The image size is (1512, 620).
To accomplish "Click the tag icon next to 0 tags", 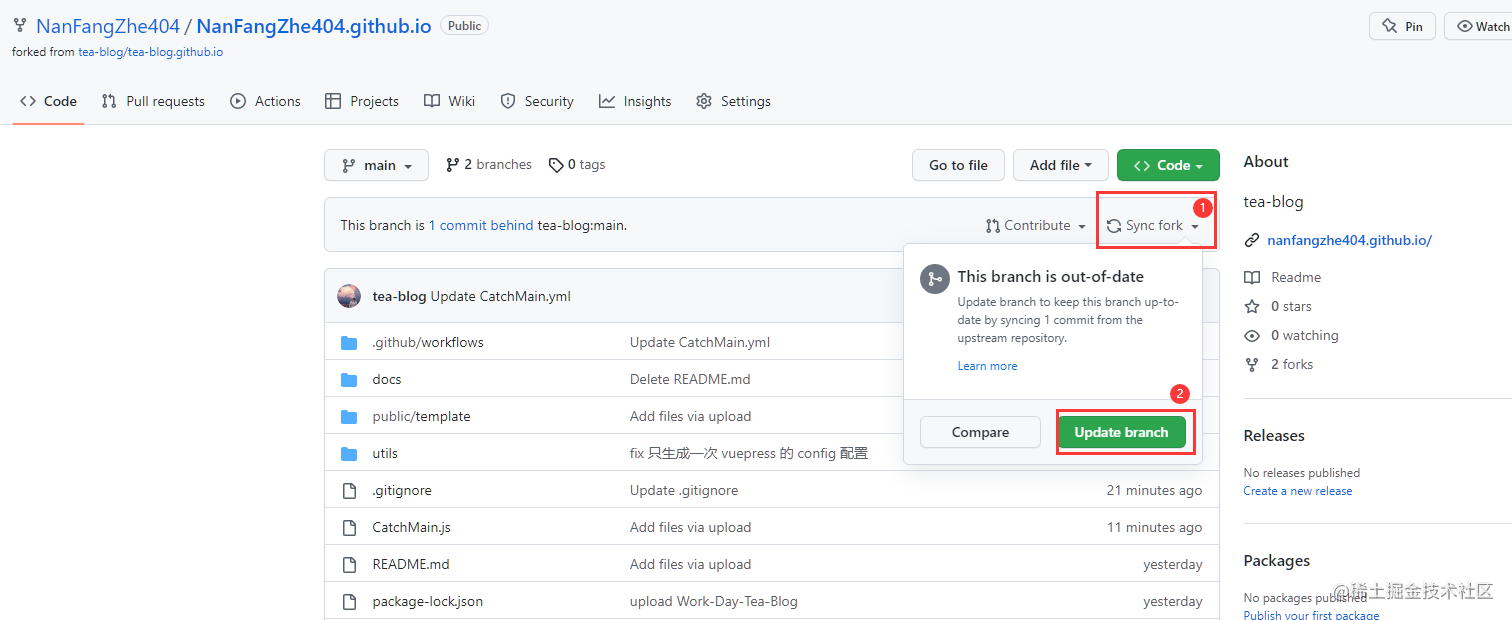I will 556,165.
